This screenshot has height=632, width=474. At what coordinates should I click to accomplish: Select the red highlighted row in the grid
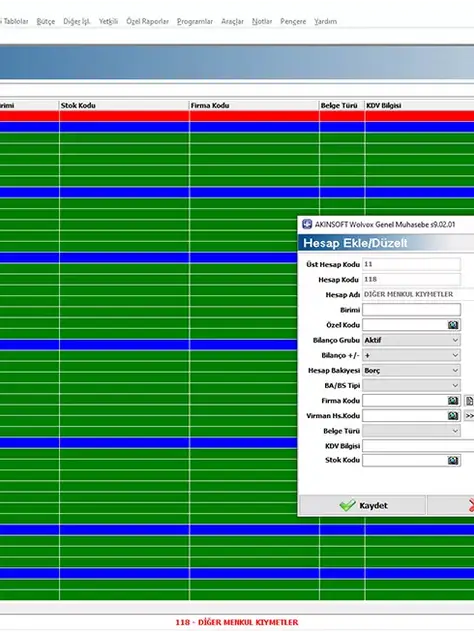pos(237,116)
